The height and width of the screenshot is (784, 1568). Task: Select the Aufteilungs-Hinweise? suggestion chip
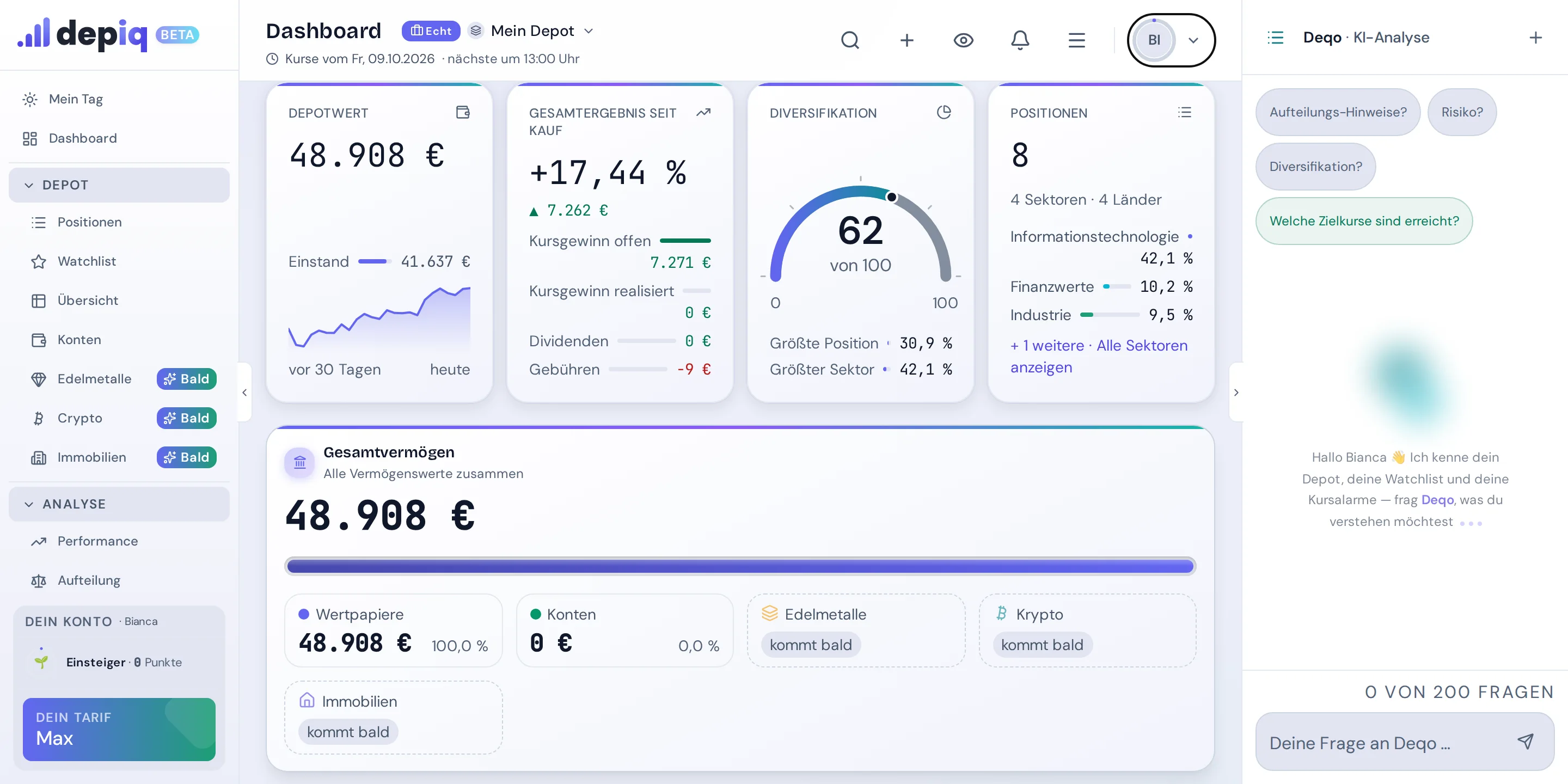tap(1338, 112)
